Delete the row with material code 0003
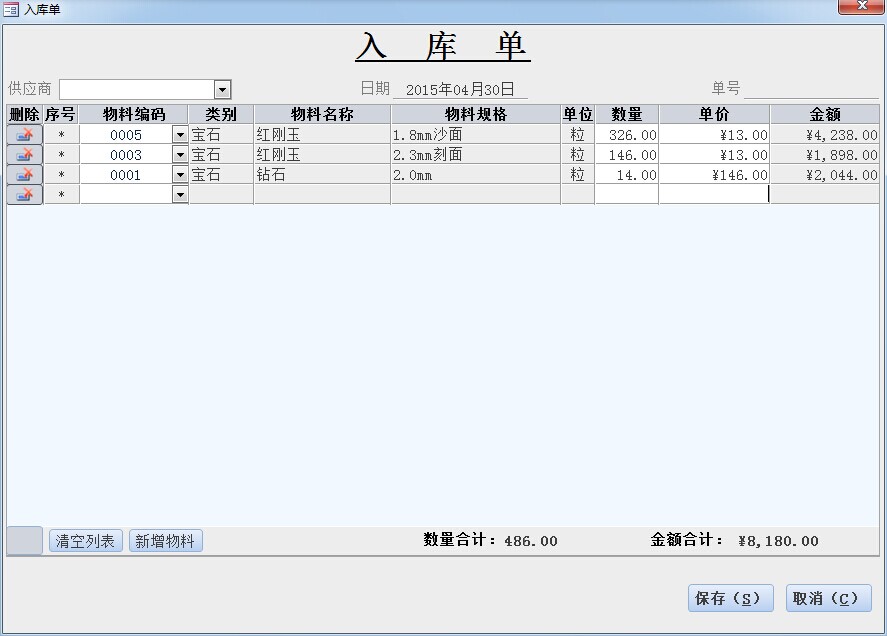Image resolution: width=887 pixels, height=636 pixels. [25, 154]
